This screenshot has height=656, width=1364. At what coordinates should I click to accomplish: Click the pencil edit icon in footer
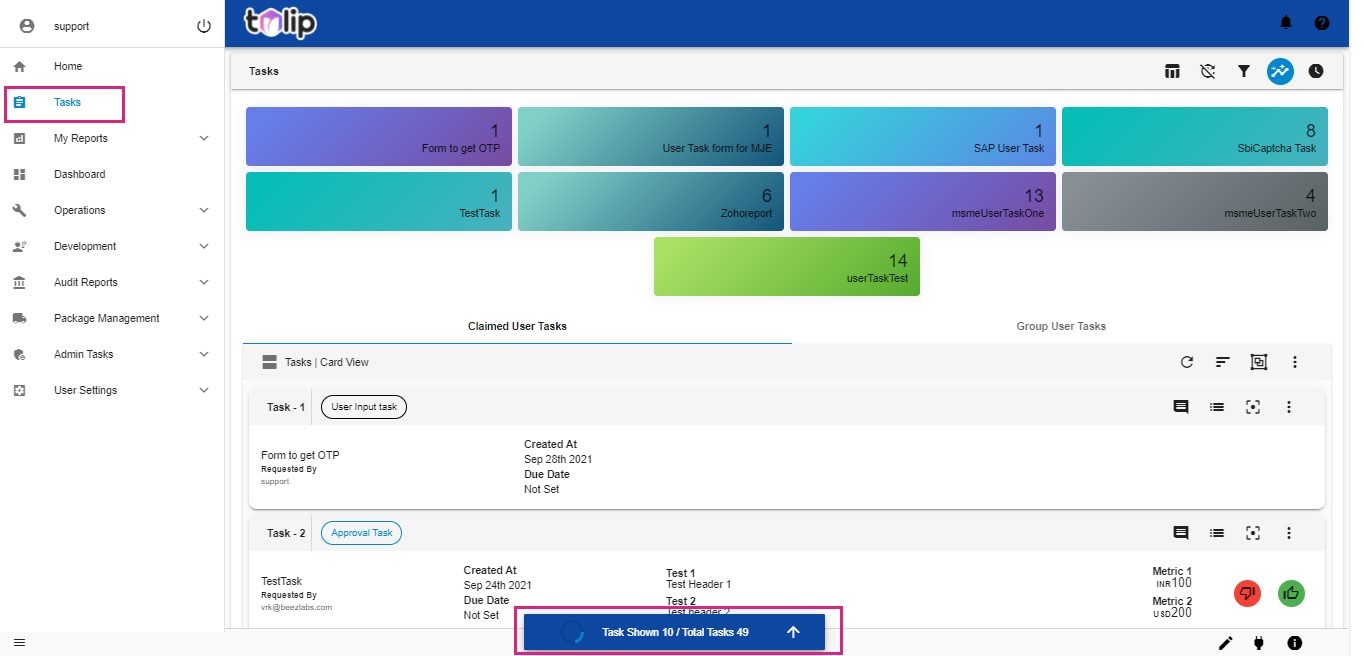tap(1226, 643)
